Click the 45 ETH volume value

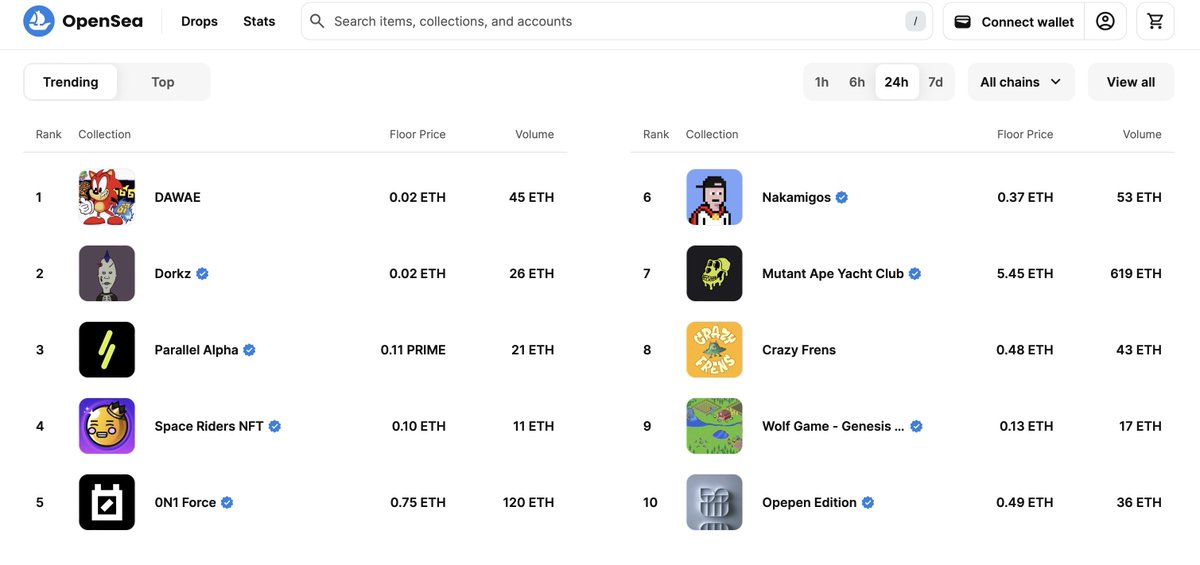click(531, 197)
